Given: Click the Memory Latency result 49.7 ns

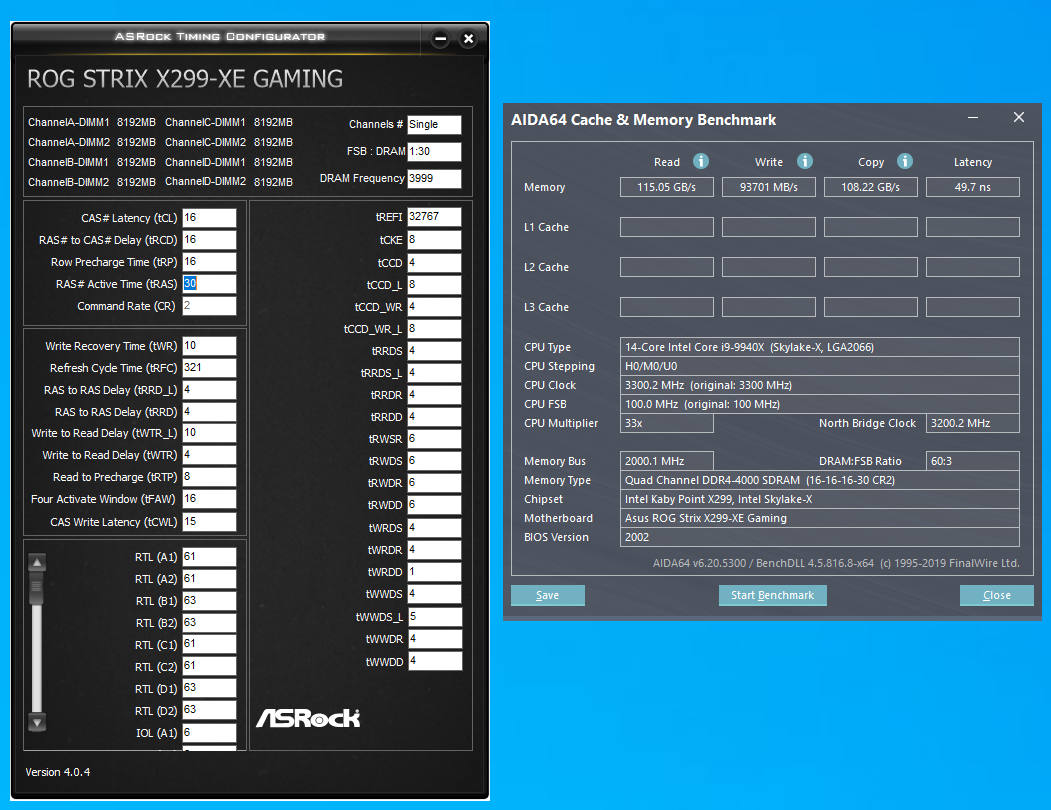Looking at the screenshot, I should pos(973,187).
